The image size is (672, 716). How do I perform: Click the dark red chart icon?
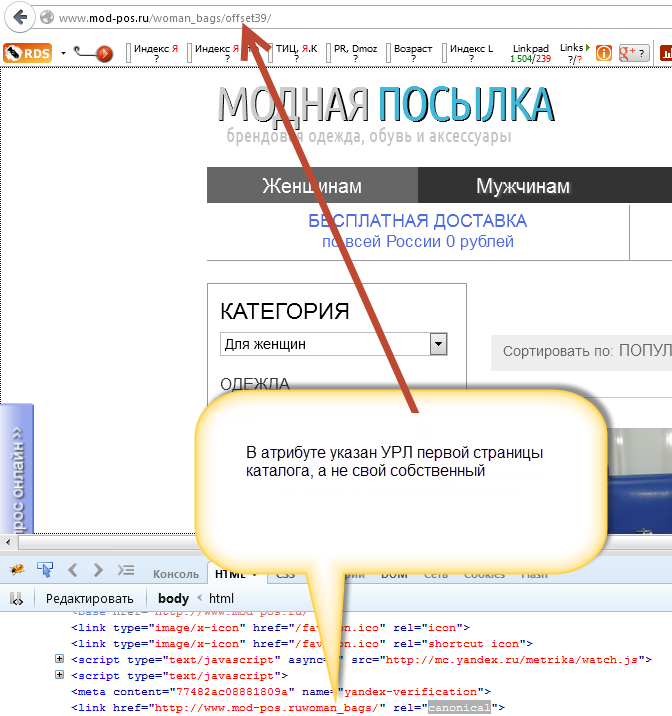(666, 53)
